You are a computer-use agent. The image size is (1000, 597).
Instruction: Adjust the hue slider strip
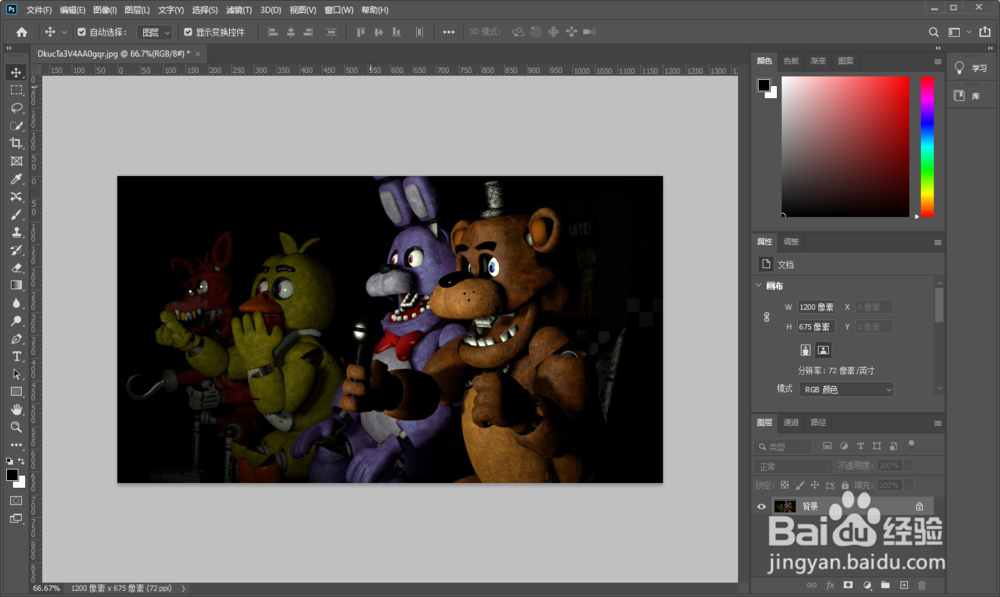[x=927, y=147]
